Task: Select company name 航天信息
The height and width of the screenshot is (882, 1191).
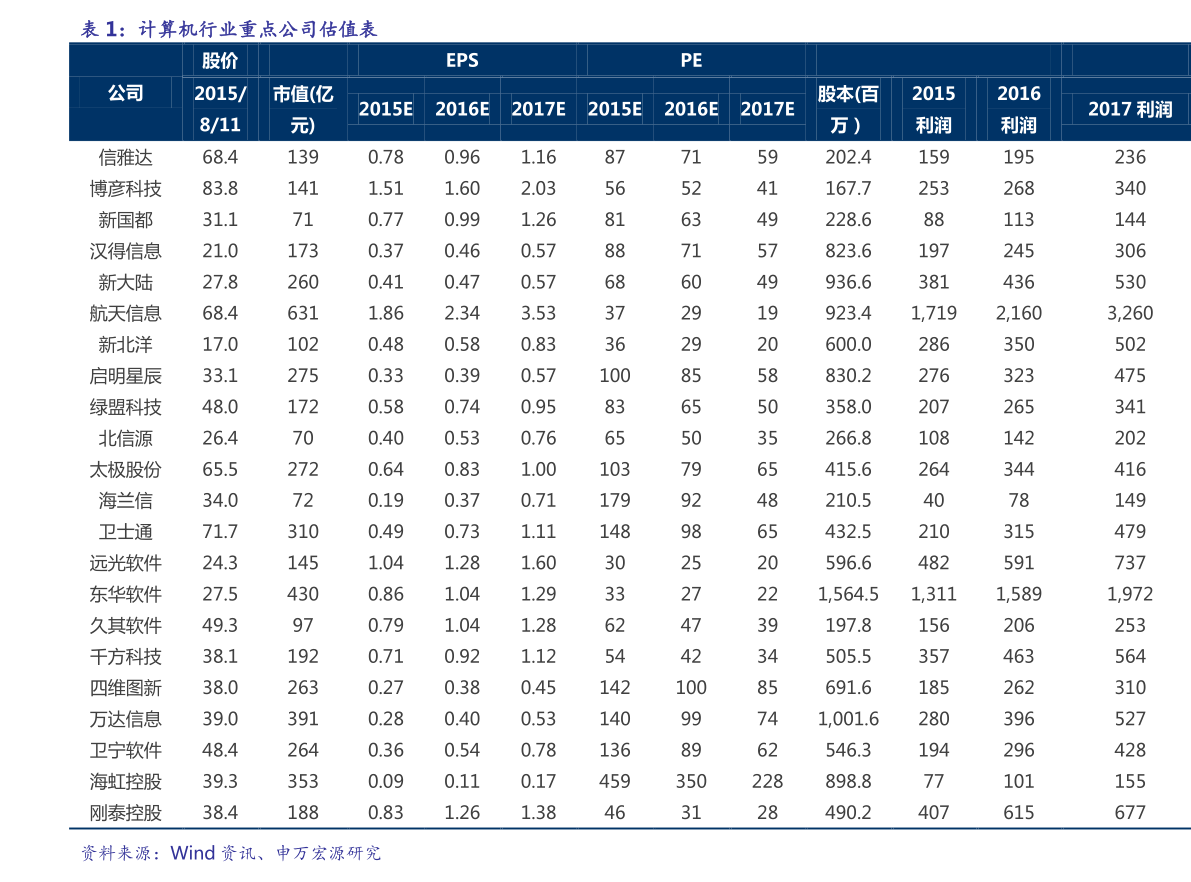Action: coord(125,313)
